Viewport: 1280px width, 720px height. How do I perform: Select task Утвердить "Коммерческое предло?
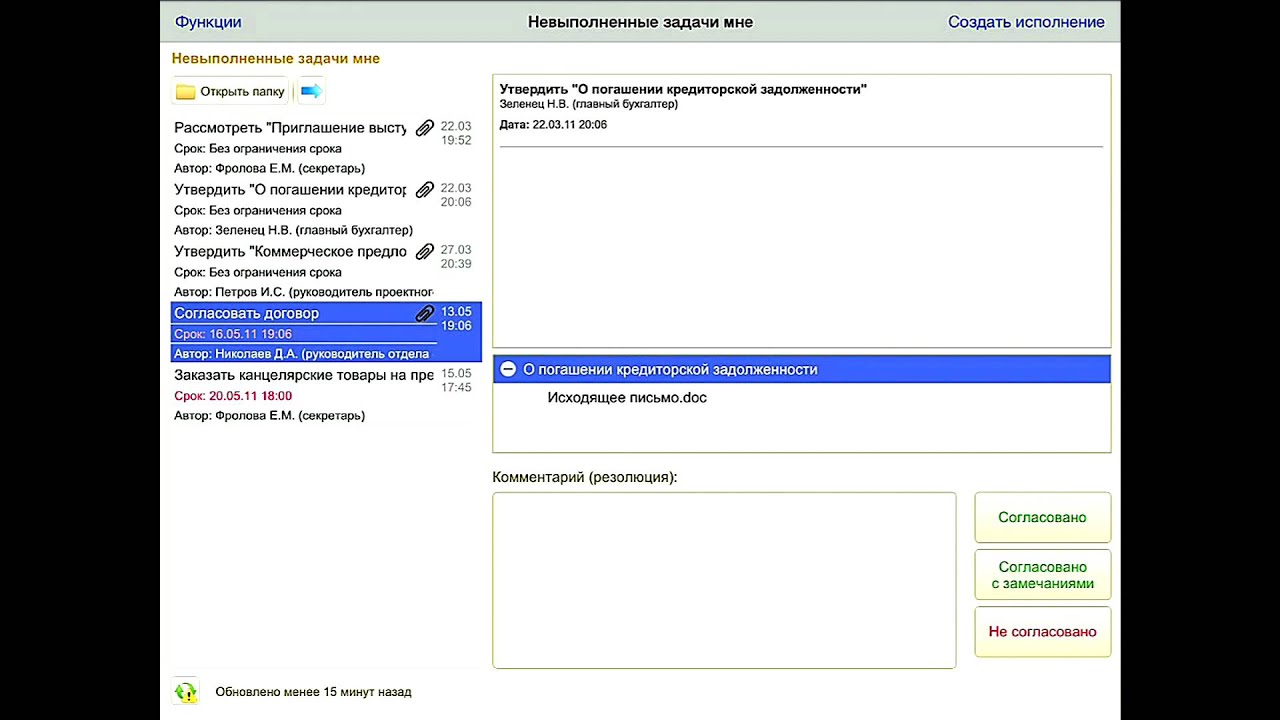(x=326, y=271)
